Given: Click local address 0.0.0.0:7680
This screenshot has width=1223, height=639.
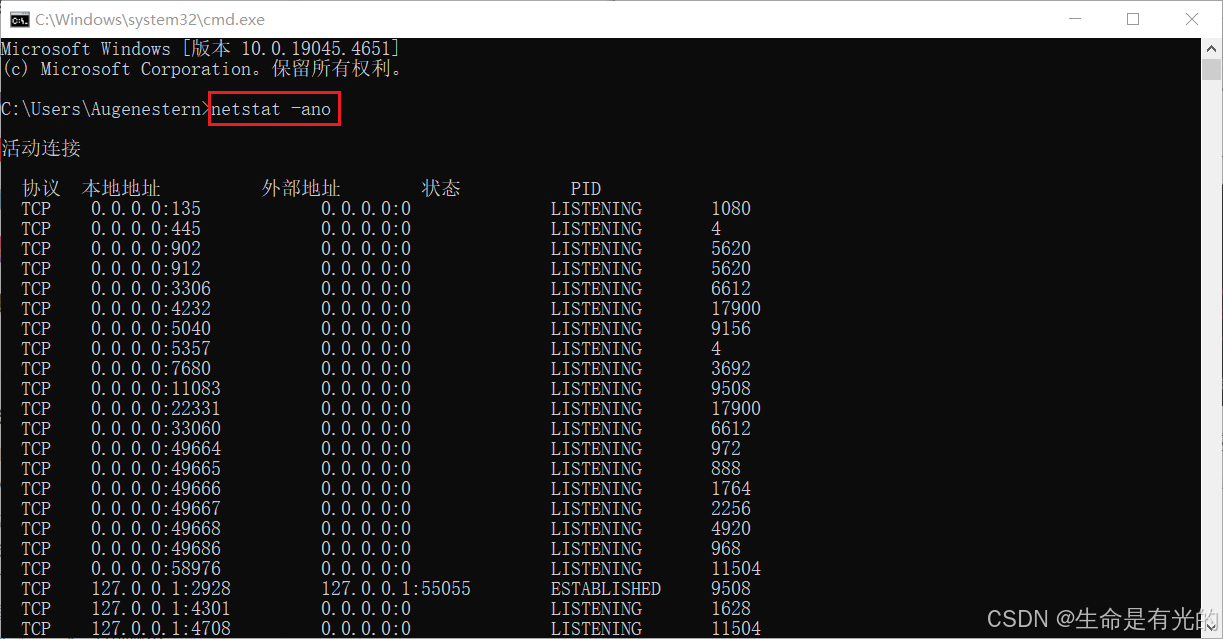Looking at the screenshot, I should (x=151, y=369).
